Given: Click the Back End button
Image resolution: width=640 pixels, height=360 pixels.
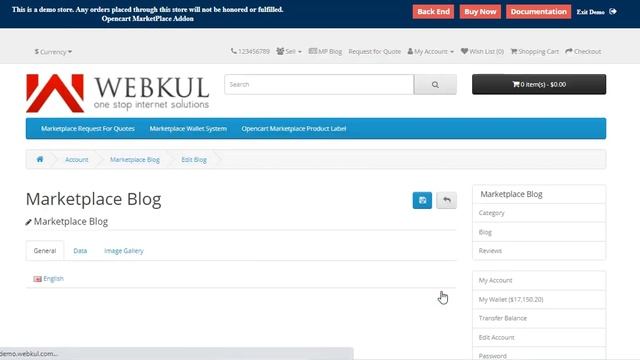Looking at the screenshot, I should click(433, 12).
